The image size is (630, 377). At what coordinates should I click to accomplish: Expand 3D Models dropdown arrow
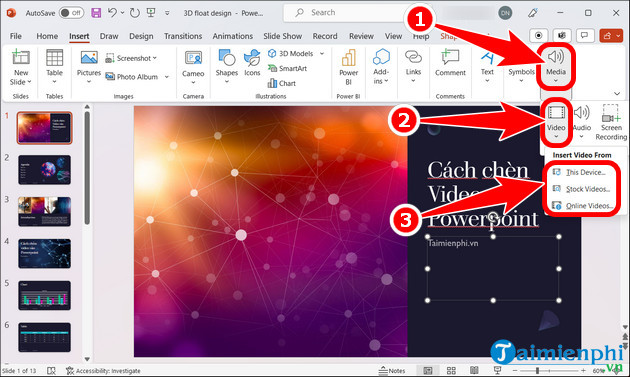(322, 53)
